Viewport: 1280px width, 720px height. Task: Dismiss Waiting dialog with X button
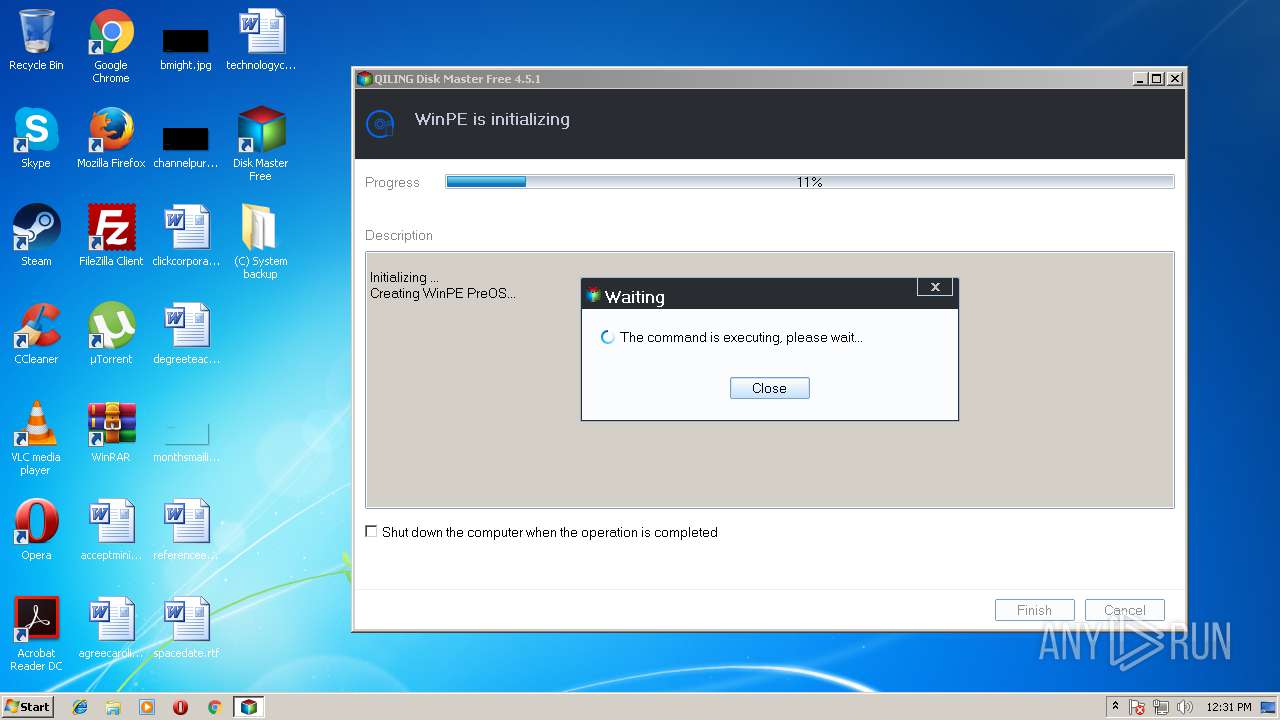(935, 287)
